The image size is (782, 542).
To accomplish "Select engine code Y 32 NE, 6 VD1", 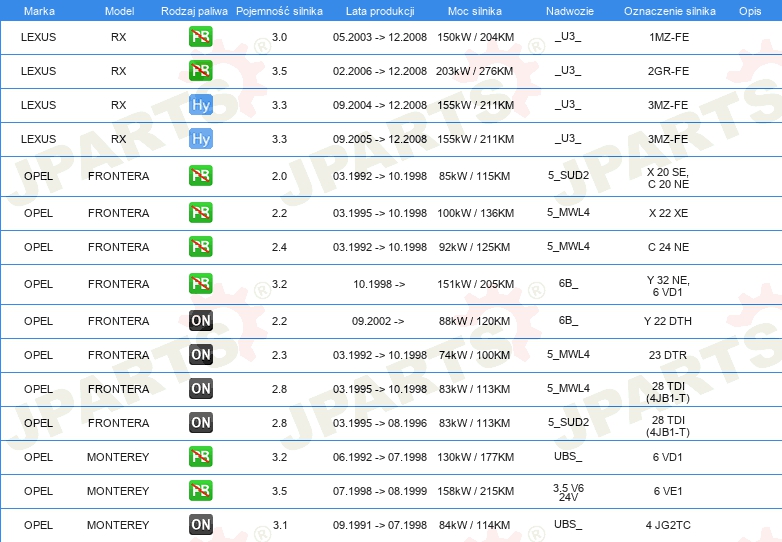I will (668, 286).
